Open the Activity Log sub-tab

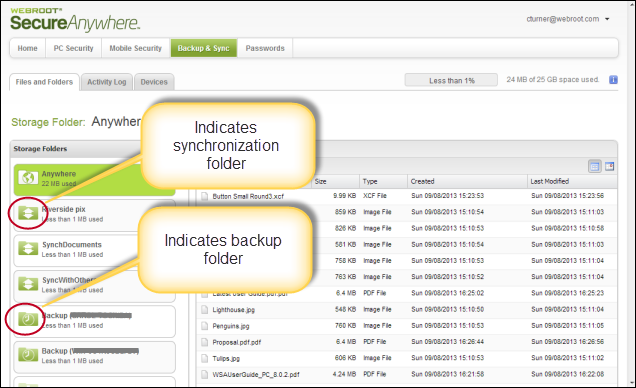click(x=107, y=82)
